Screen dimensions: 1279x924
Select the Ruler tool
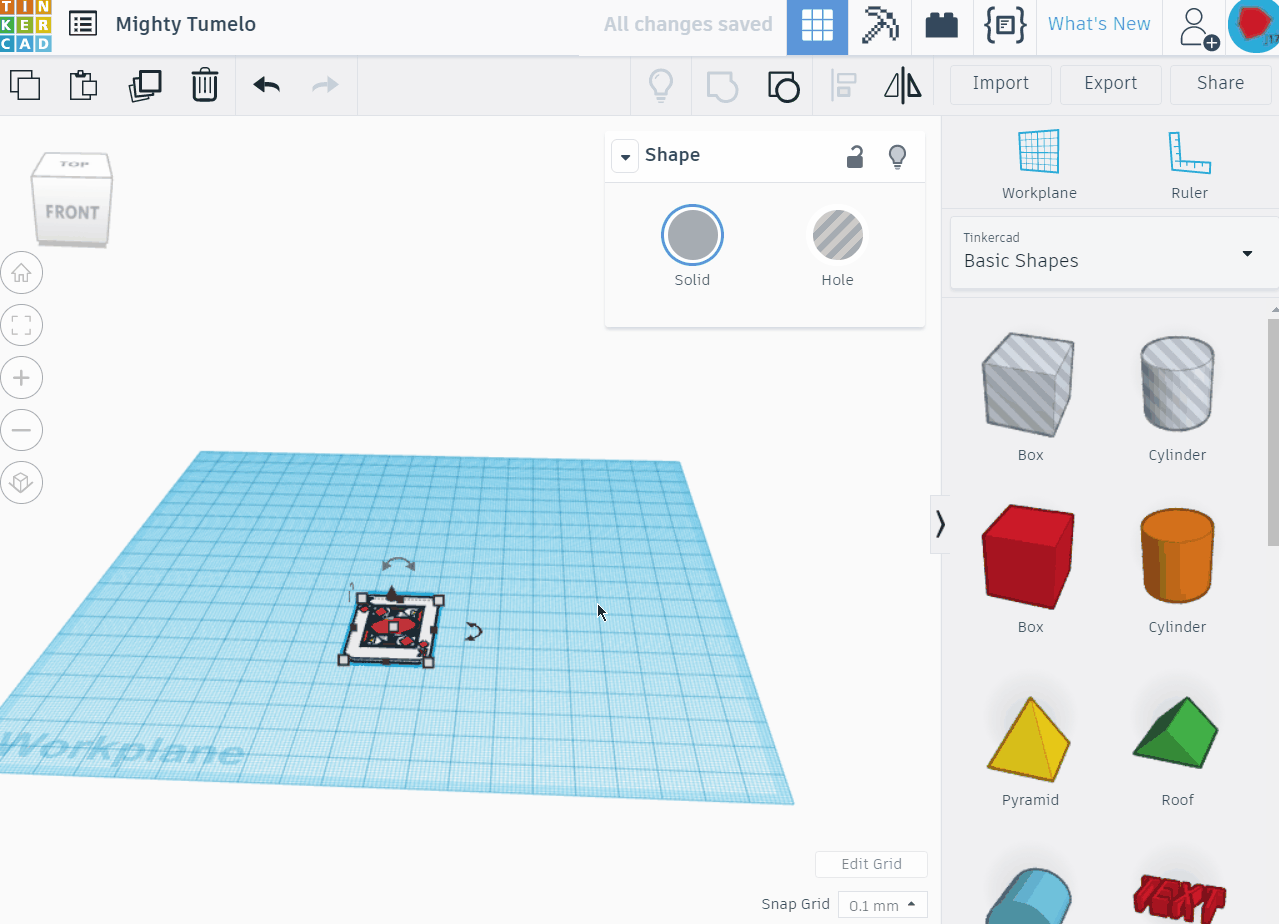tap(1189, 163)
